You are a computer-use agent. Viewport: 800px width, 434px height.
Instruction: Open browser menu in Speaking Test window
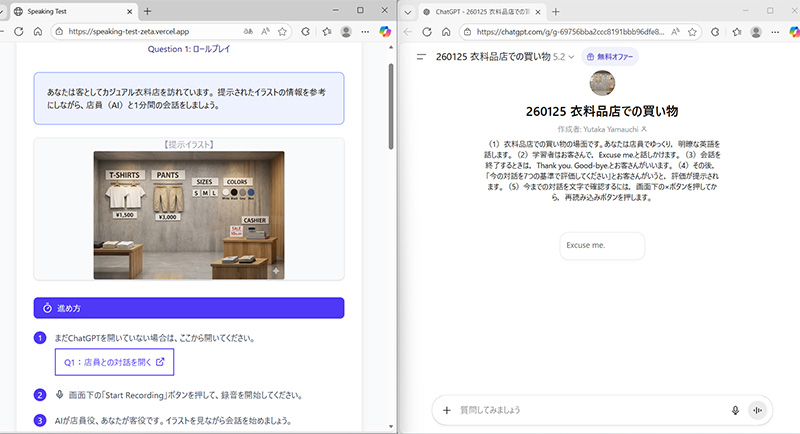pos(365,32)
